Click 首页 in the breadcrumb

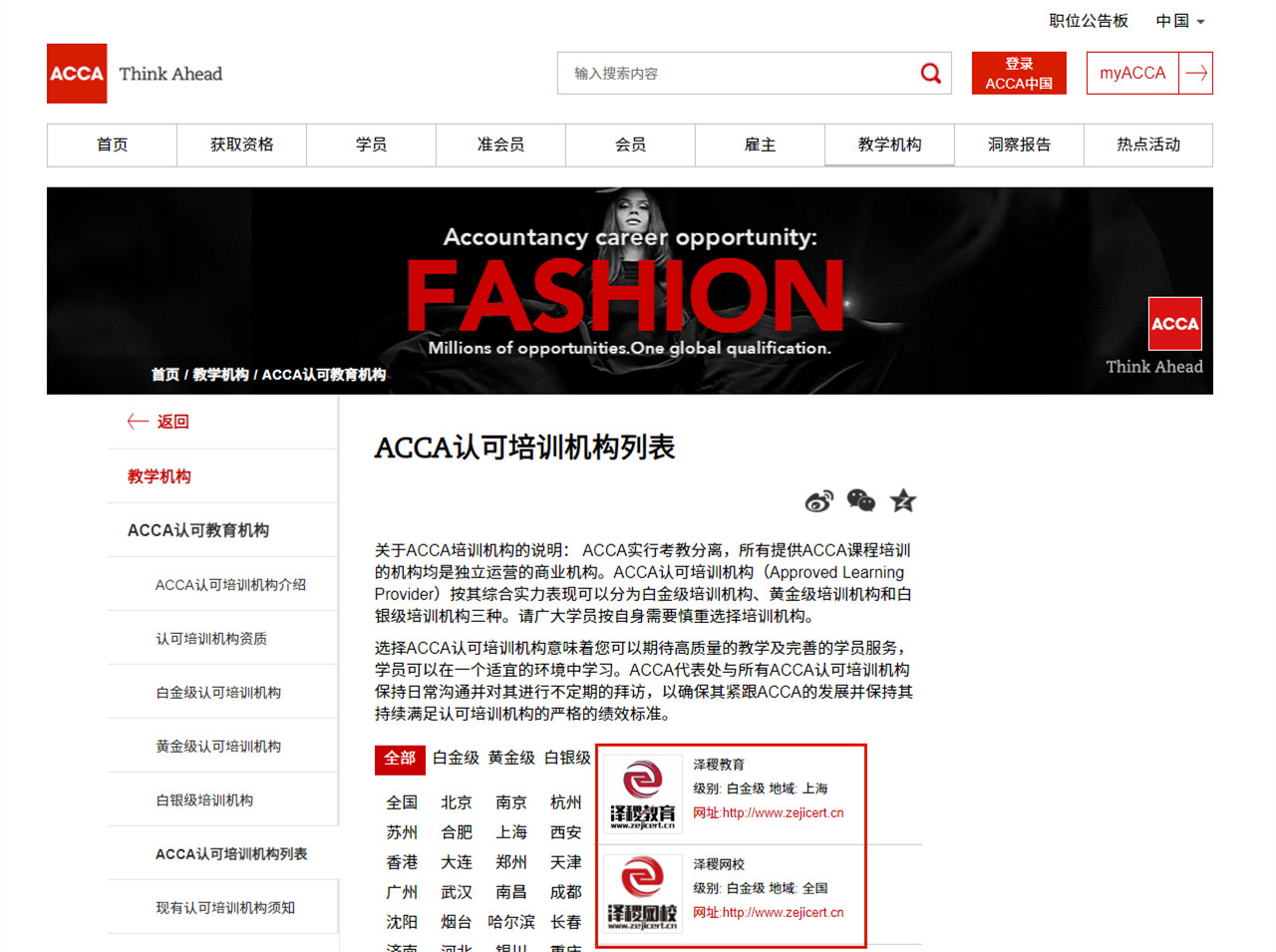click(165, 375)
